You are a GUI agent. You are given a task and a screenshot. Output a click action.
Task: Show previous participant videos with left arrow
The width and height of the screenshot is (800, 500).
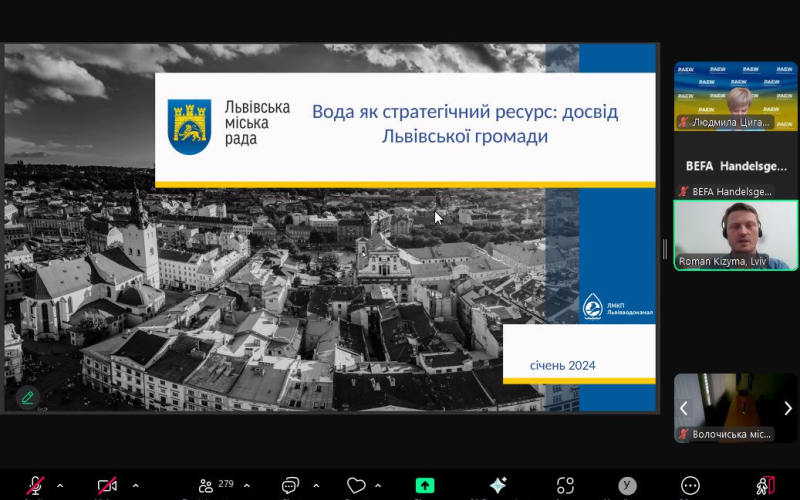click(x=684, y=408)
